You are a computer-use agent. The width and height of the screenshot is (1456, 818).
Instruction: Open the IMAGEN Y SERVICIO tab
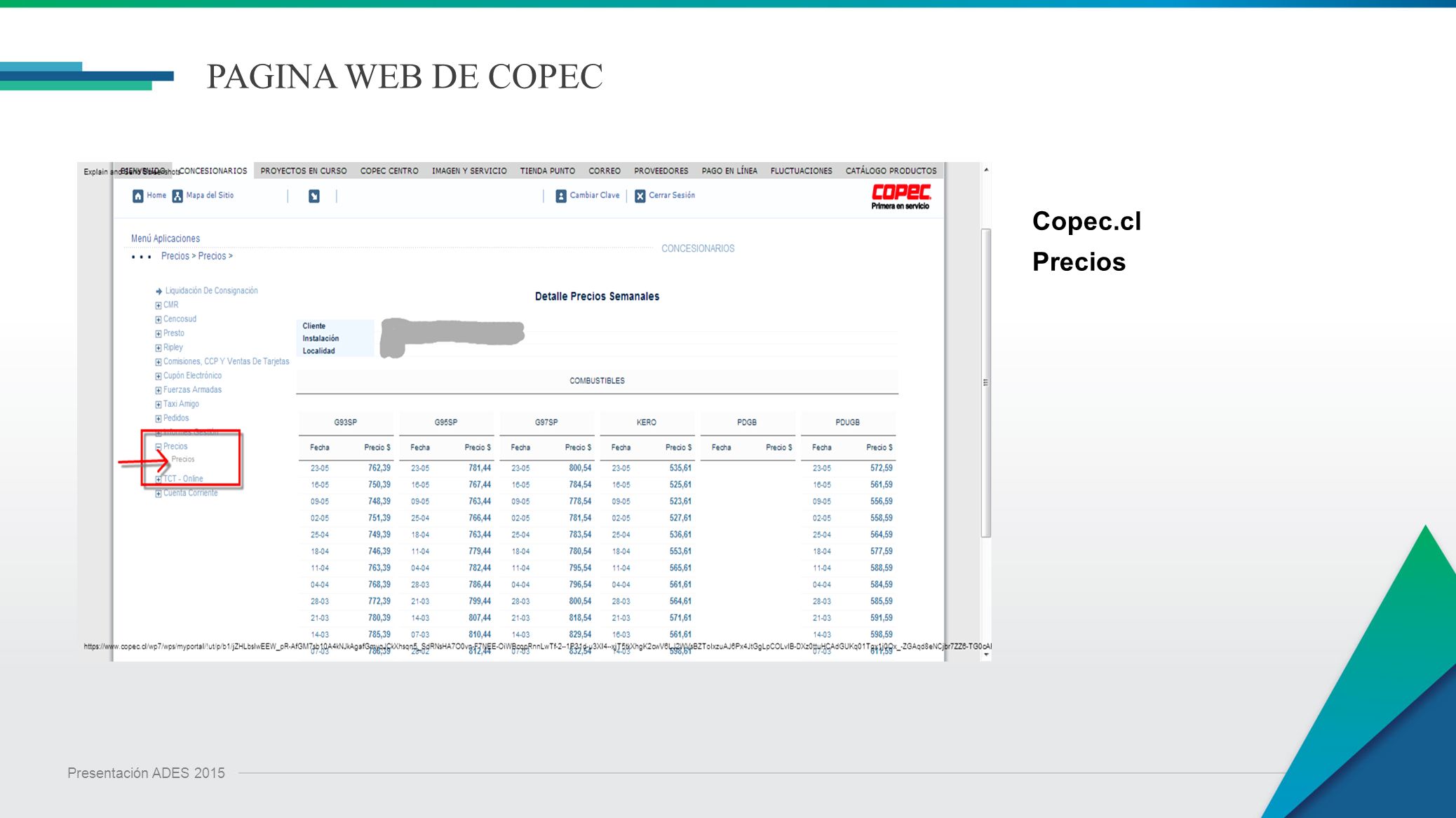[469, 170]
